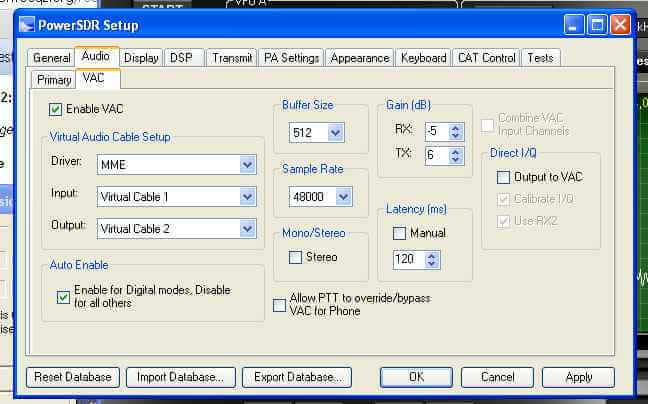Increase RX gain with up arrow
The image size is (648, 404).
[456, 128]
